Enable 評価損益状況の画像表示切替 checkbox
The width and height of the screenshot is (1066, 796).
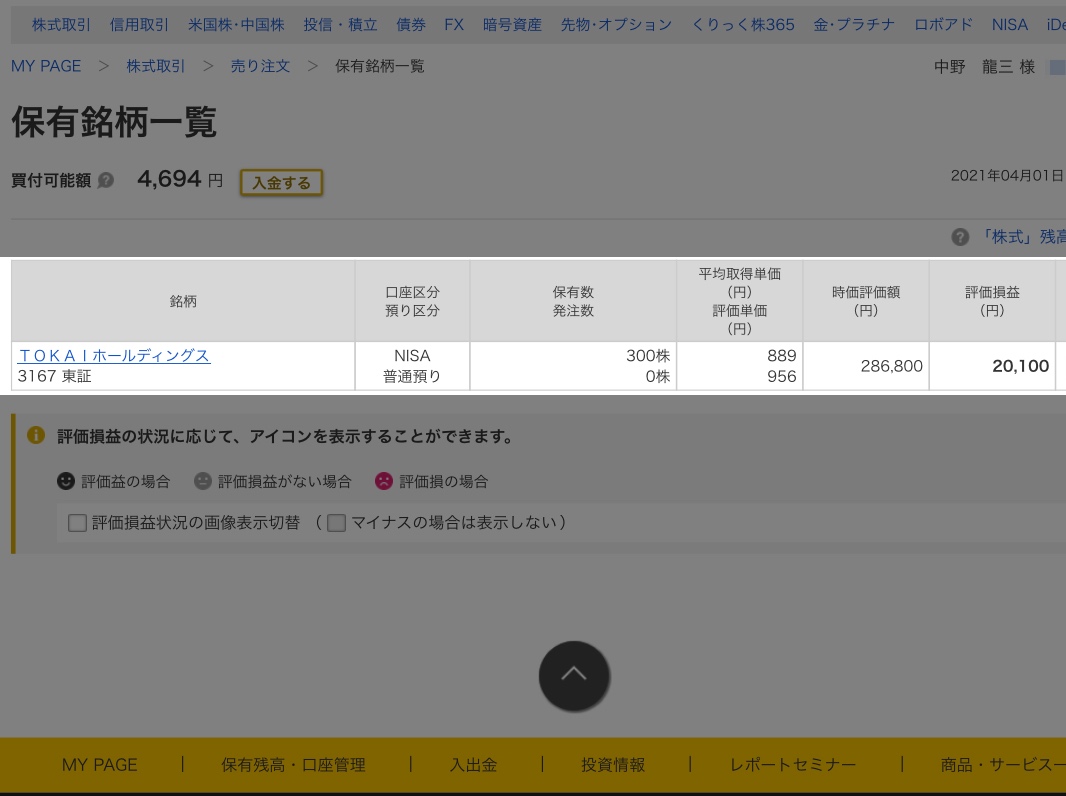coord(77,523)
